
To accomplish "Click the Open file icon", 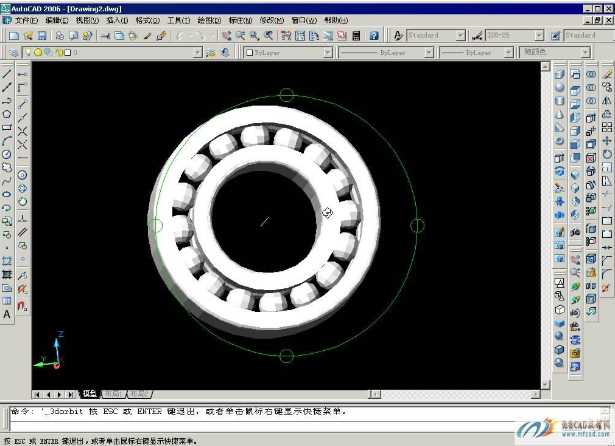I will 28,35.
